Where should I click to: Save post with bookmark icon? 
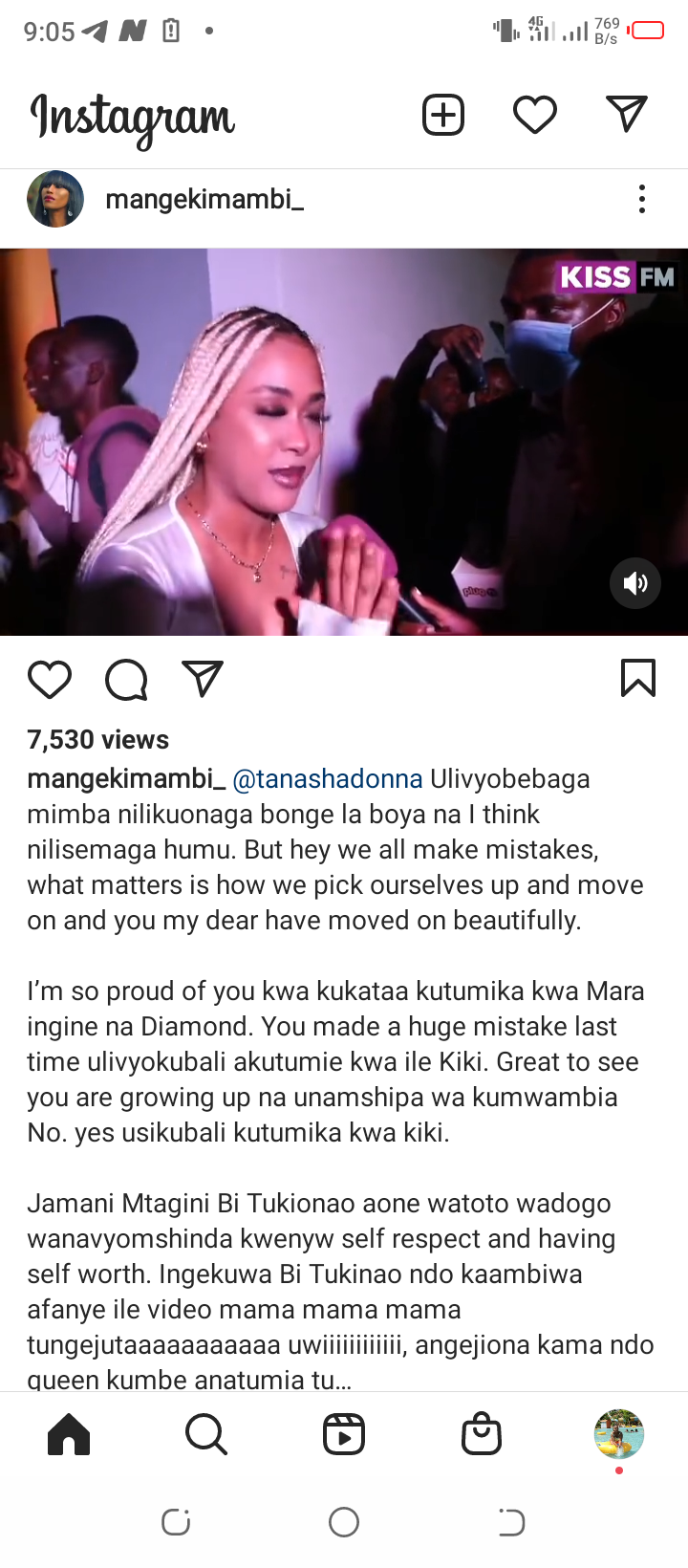[x=638, y=678]
